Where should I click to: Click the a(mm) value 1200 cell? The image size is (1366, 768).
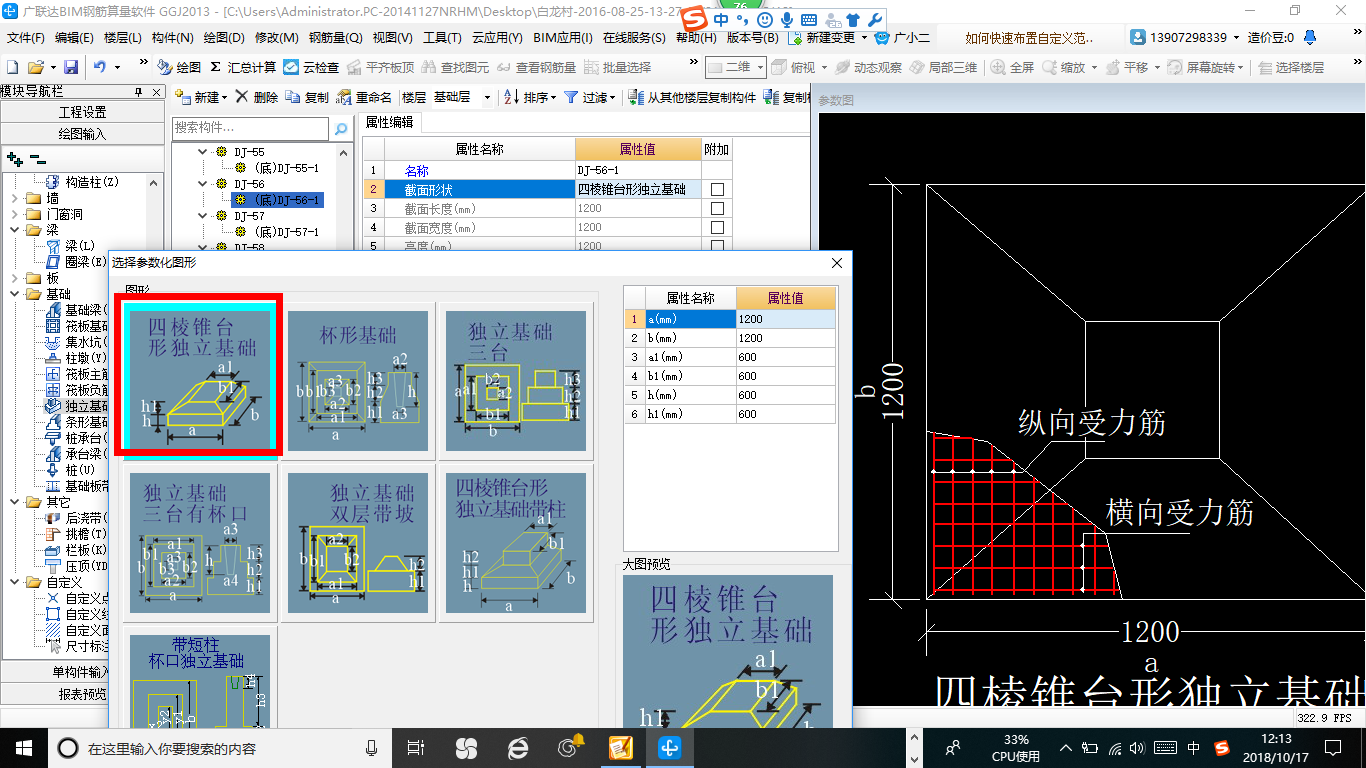[785, 319]
